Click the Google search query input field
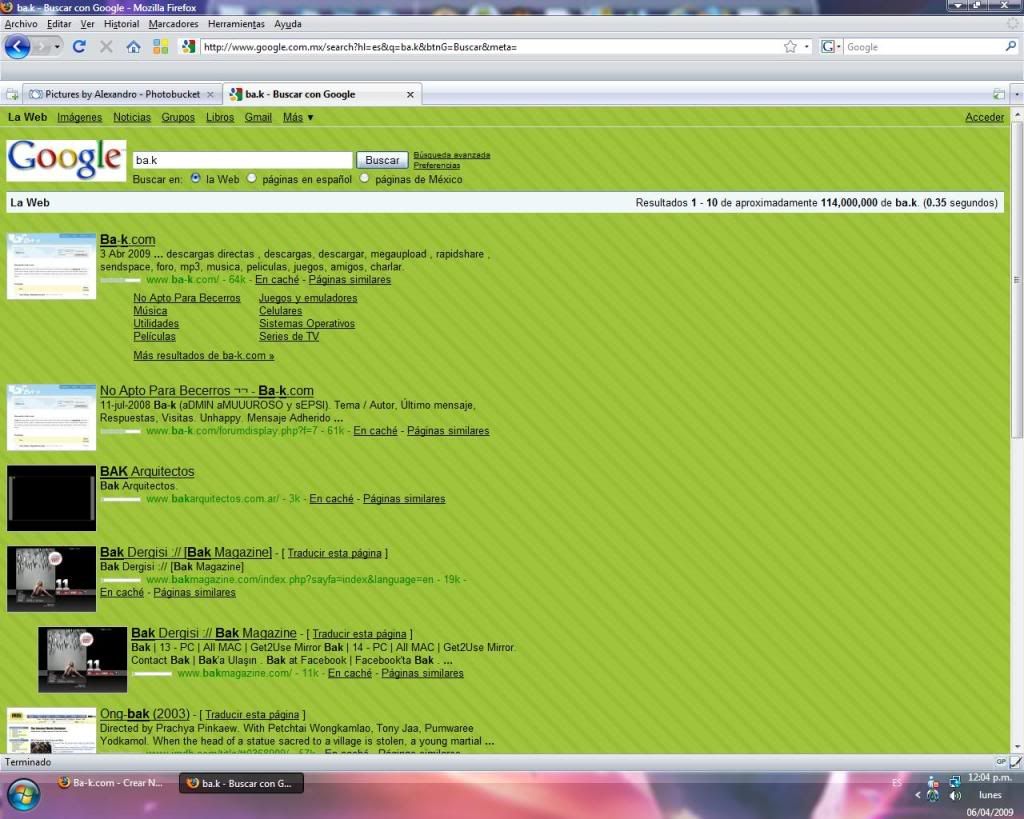Viewport: 1024px width, 819px height. (242, 160)
